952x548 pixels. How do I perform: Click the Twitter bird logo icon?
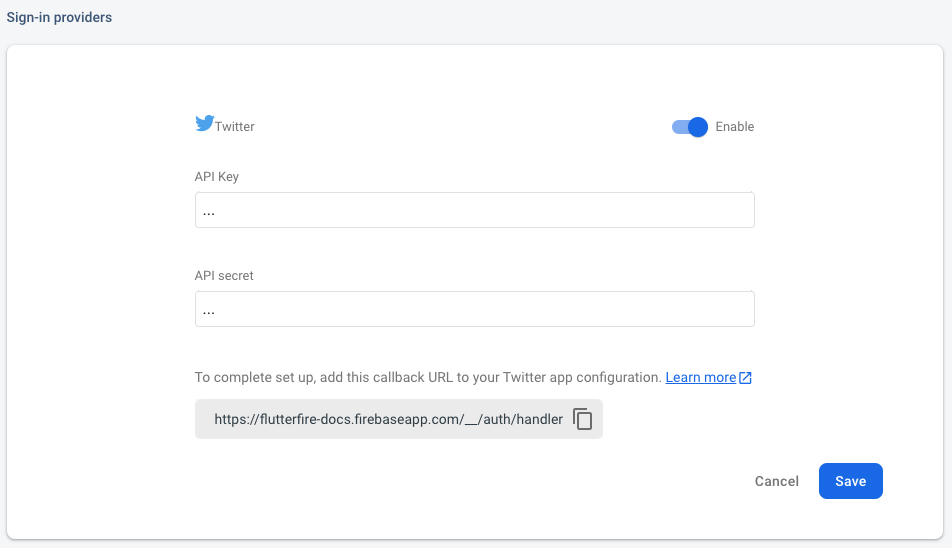click(x=204, y=123)
